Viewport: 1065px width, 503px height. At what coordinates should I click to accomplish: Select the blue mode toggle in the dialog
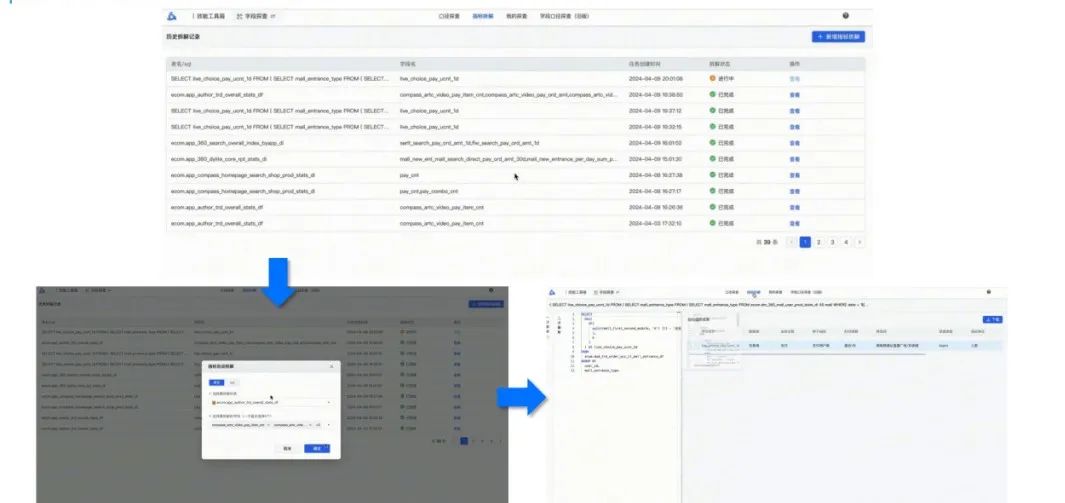(215, 383)
